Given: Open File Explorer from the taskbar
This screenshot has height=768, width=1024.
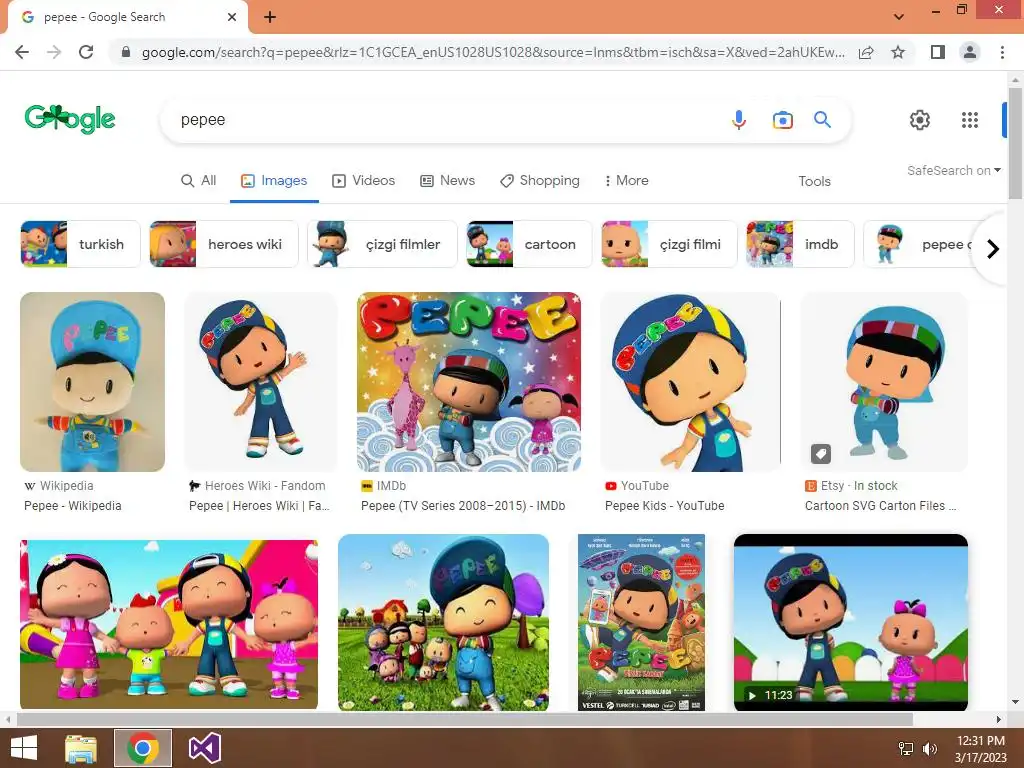Looking at the screenshot, I should point(81,748).
